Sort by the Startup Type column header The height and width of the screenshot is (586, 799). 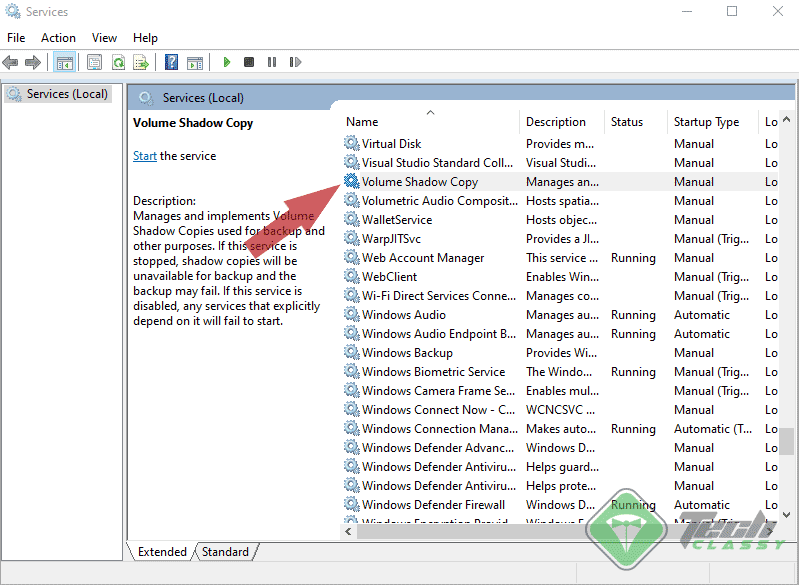coord(712,122)
